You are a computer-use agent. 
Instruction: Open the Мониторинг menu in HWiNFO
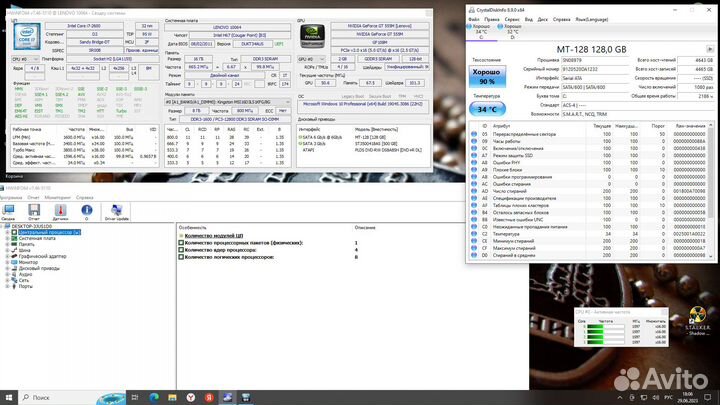pos(57,197)
